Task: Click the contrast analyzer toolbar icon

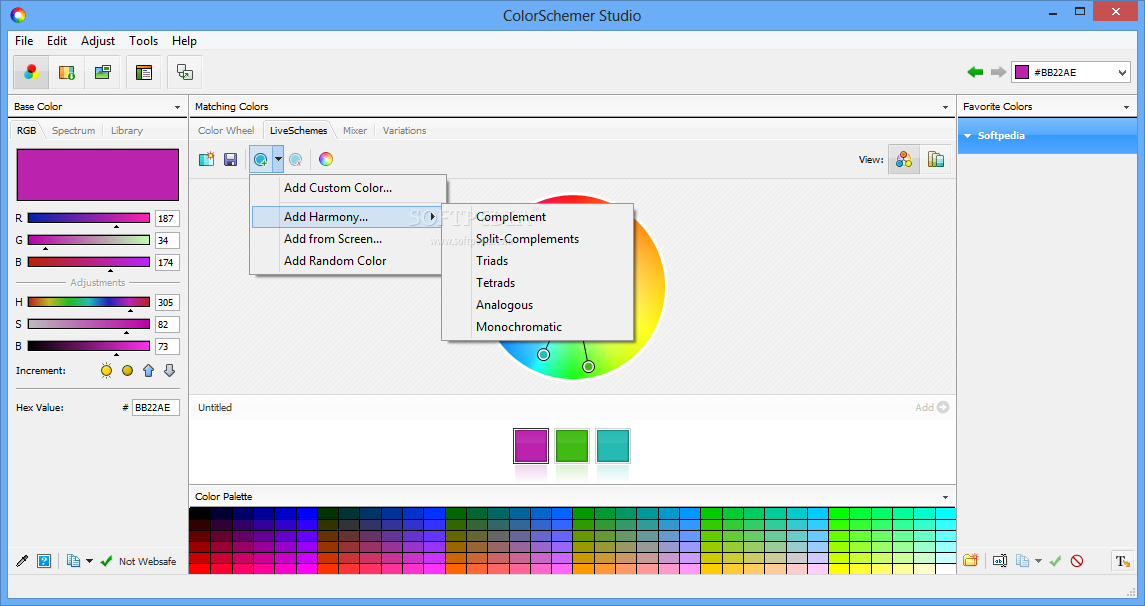Action: [185, 72]
